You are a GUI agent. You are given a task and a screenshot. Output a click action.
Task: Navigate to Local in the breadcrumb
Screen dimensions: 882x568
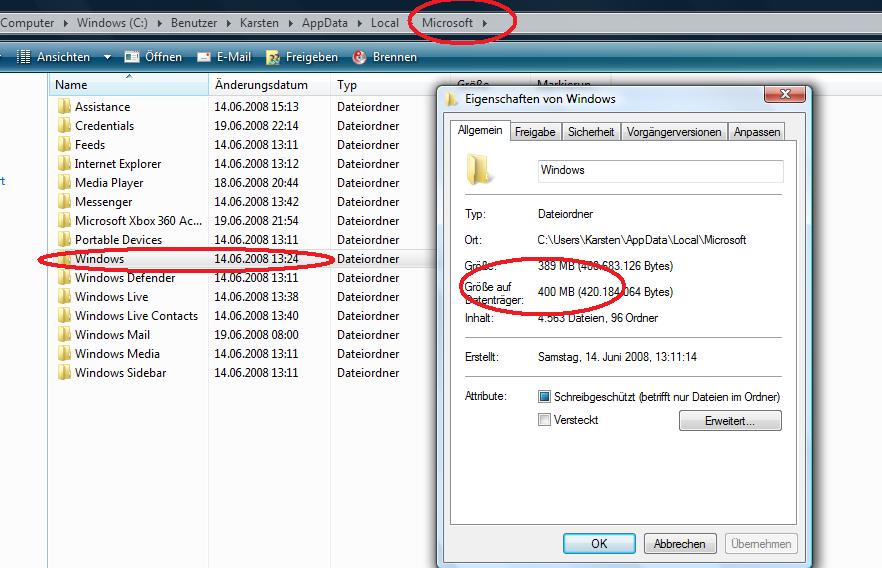click(385, 23)
